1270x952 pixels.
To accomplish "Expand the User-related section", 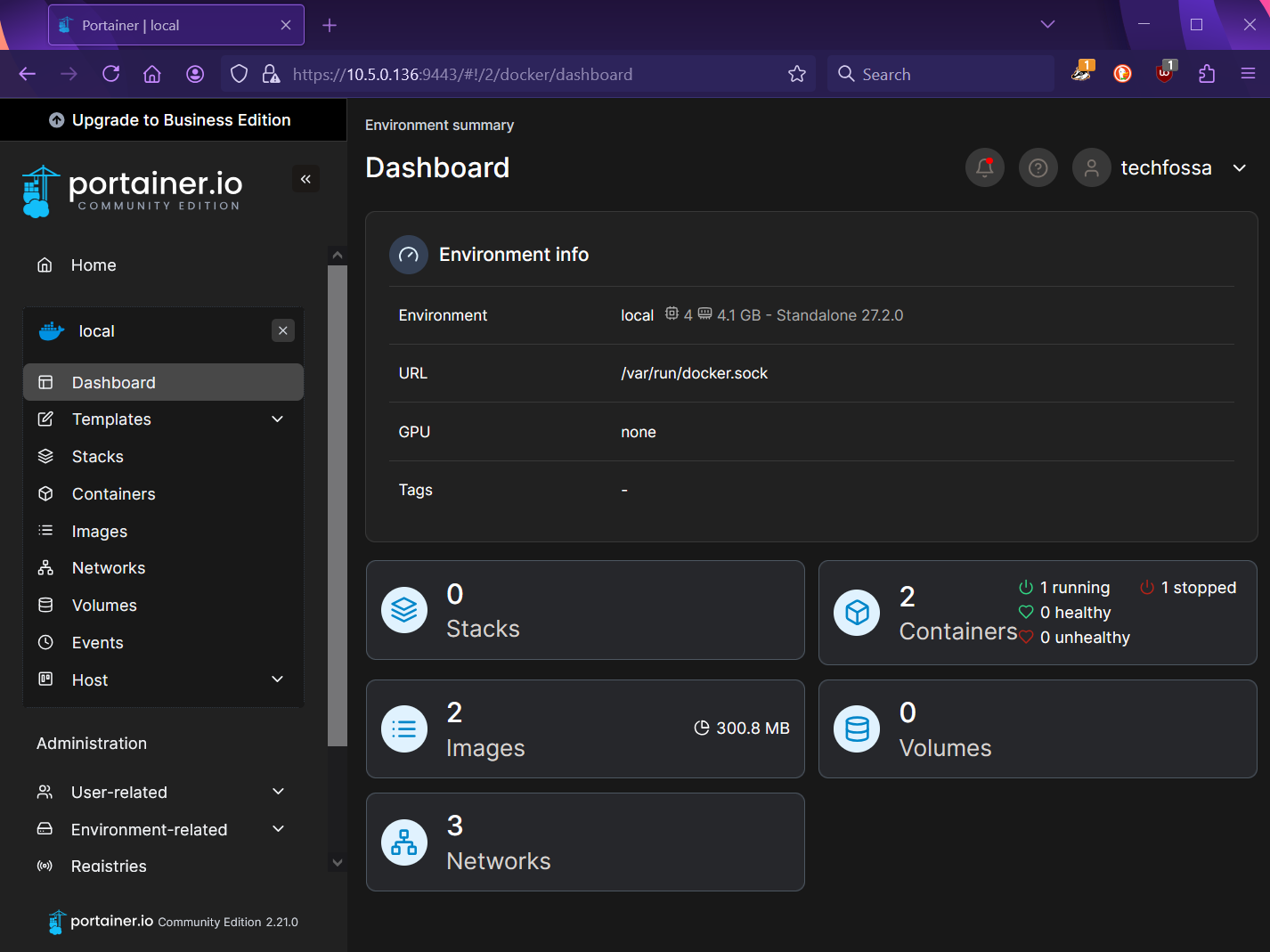I will click(278, 792).
